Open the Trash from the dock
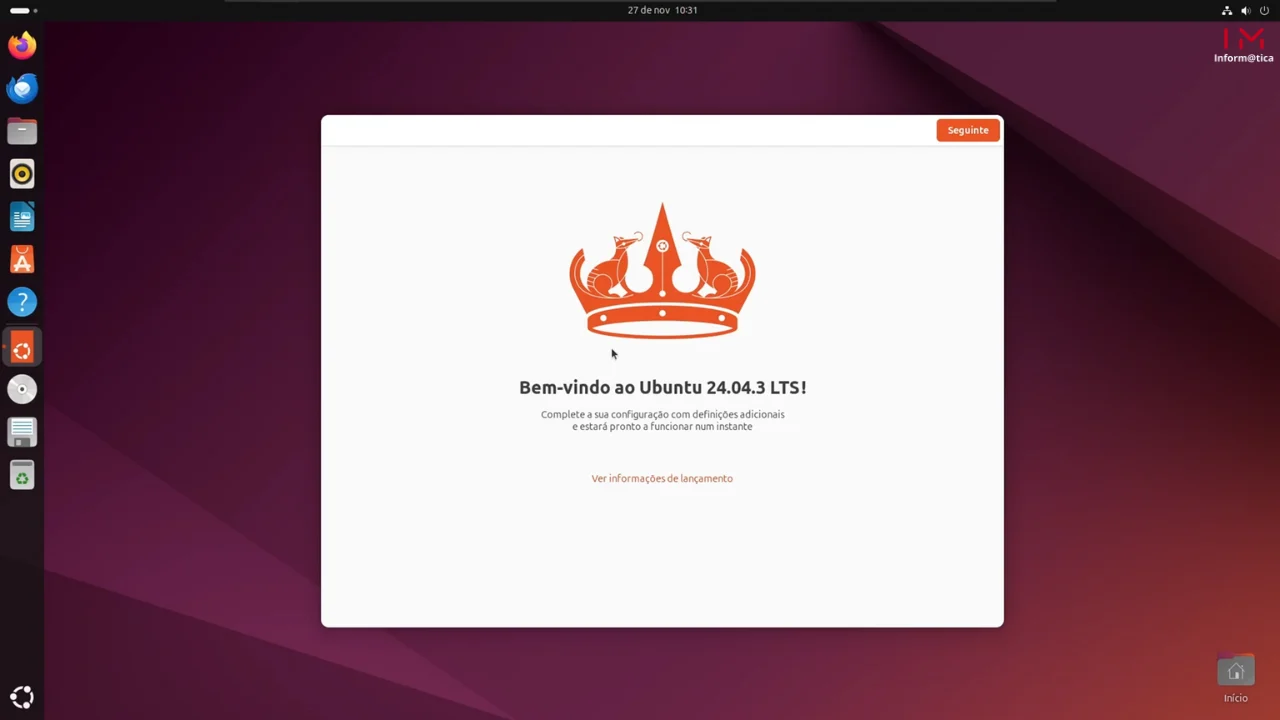This screenshot has width=1280, height=720. pos(22,475)
